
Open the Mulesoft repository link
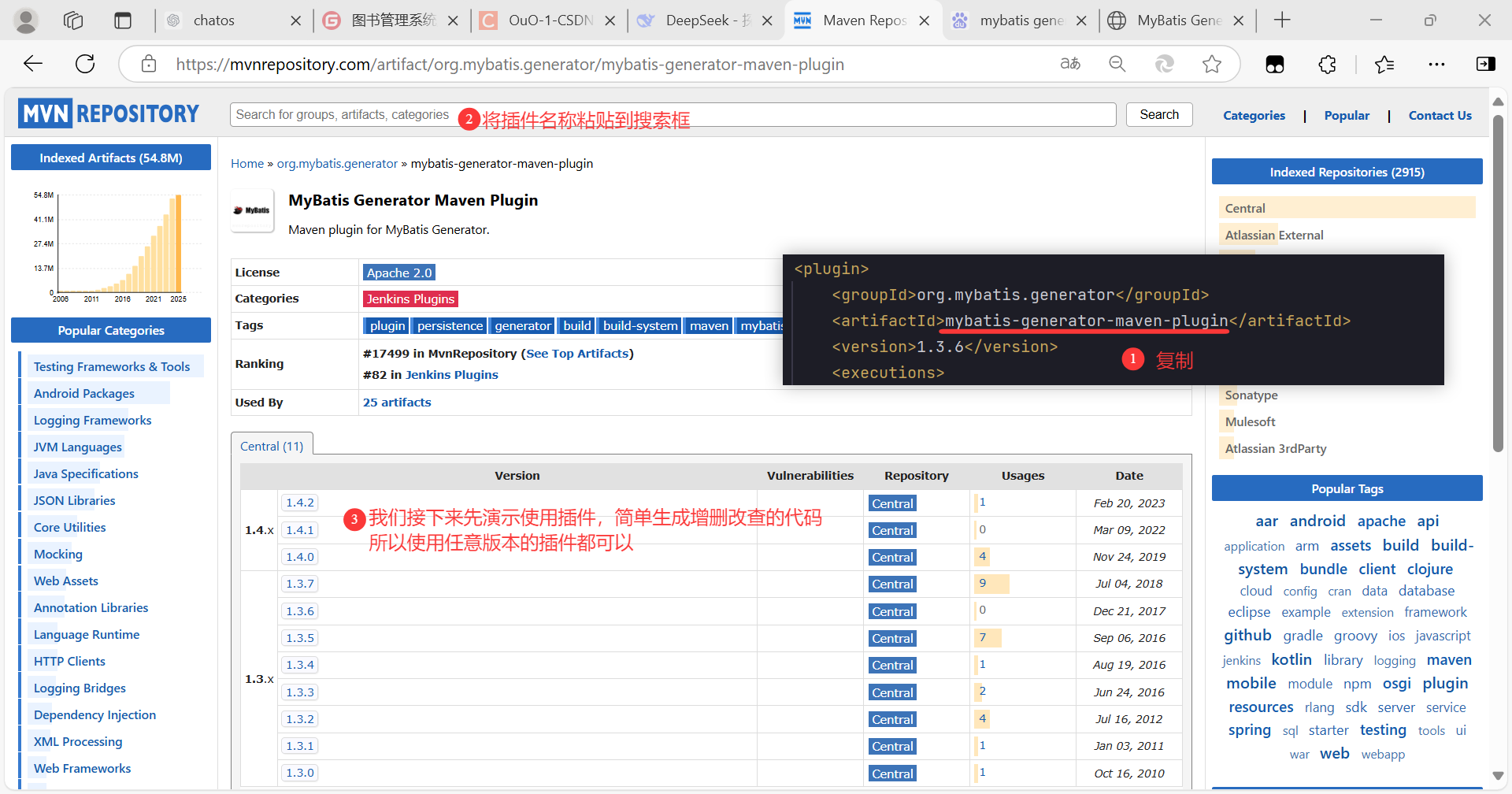(1250, 421)
